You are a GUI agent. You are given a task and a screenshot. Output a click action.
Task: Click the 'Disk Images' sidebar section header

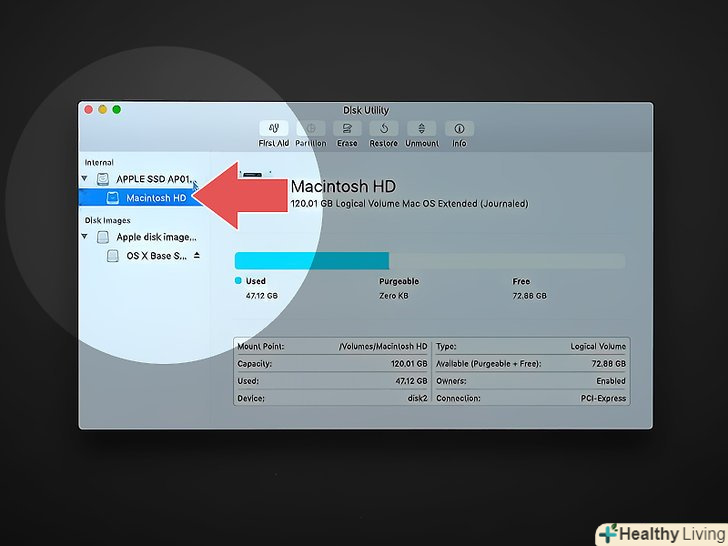(x=107, y=221)
